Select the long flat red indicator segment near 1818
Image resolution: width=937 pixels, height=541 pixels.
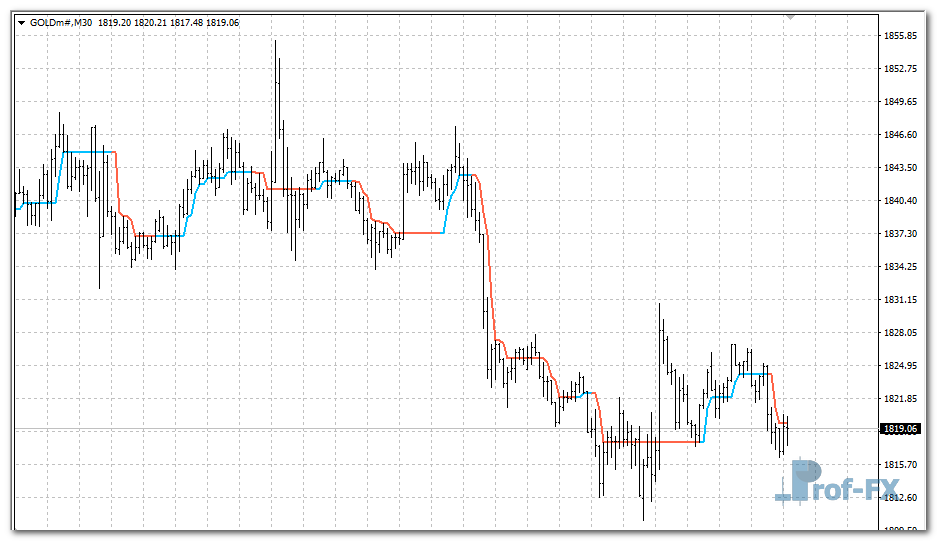(650, 441)
